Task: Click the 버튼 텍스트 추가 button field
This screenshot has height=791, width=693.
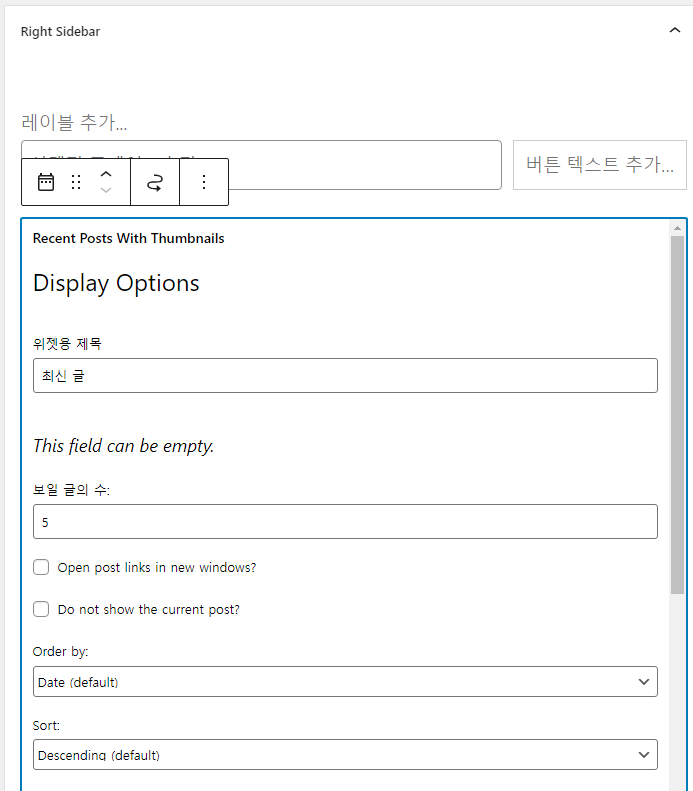Action: coord(600,165)
